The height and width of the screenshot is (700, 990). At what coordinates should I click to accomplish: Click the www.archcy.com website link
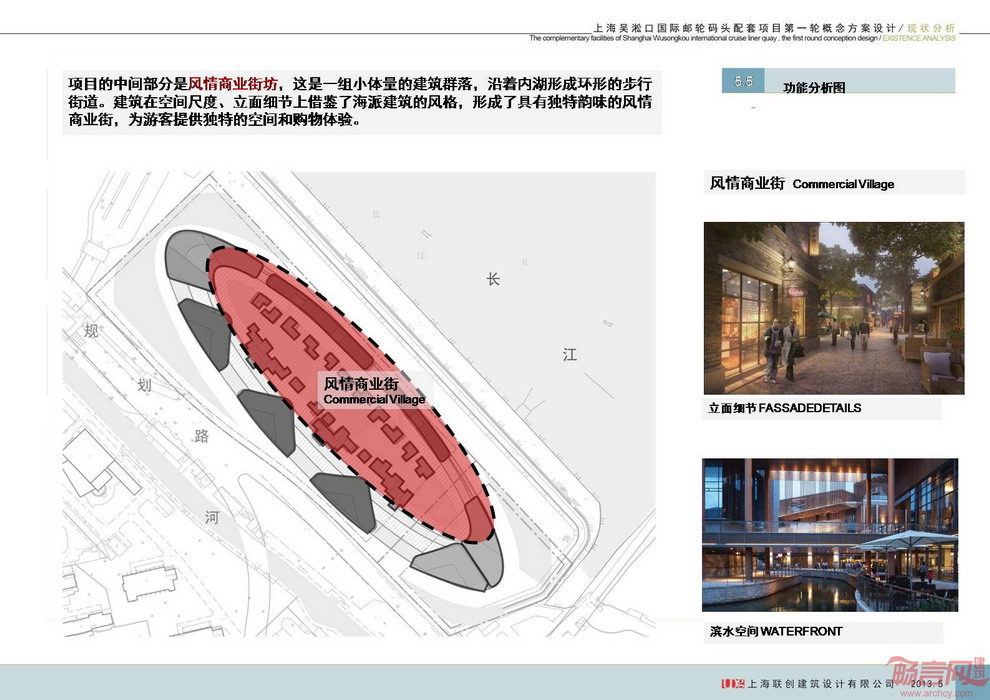pos(928,691)
